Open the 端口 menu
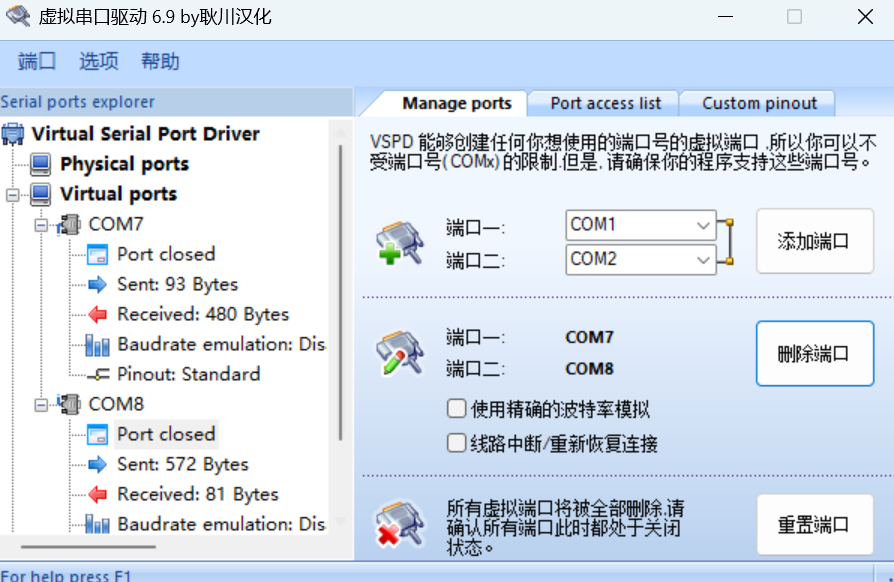Screen dimensions: 894x582 coord(37,61)
